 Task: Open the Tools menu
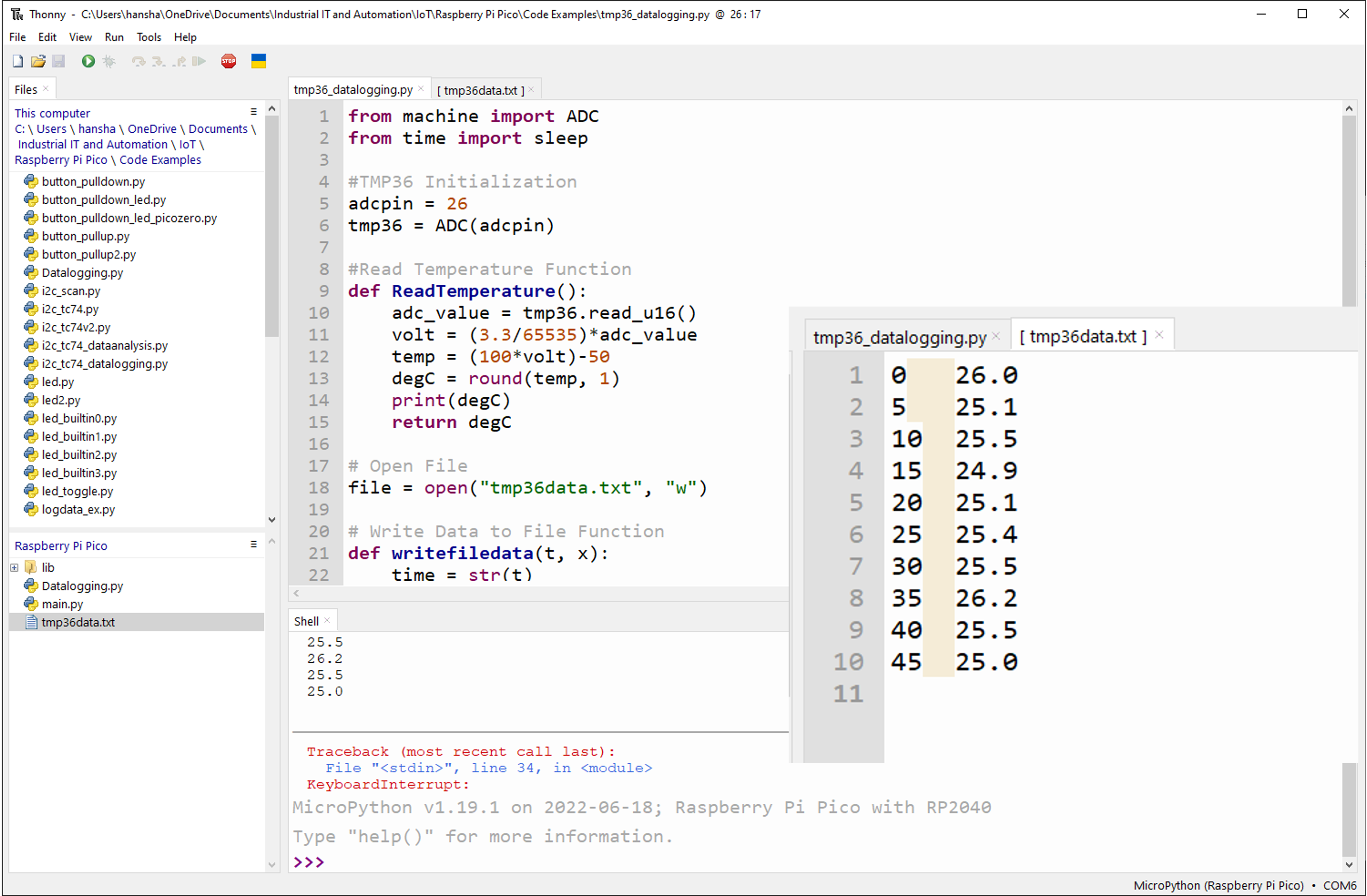[149, 37]
